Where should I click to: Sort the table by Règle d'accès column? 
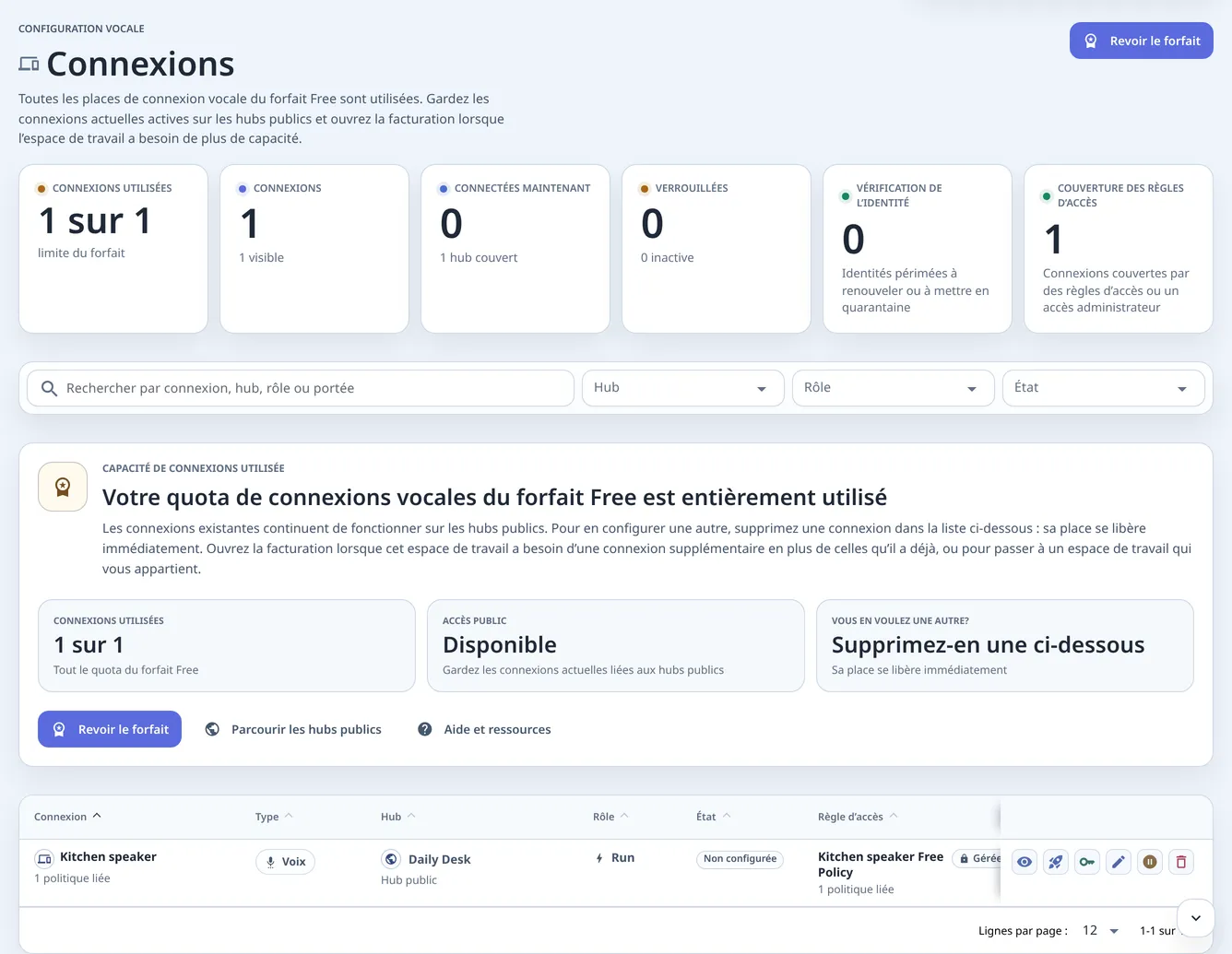(858, 817)
